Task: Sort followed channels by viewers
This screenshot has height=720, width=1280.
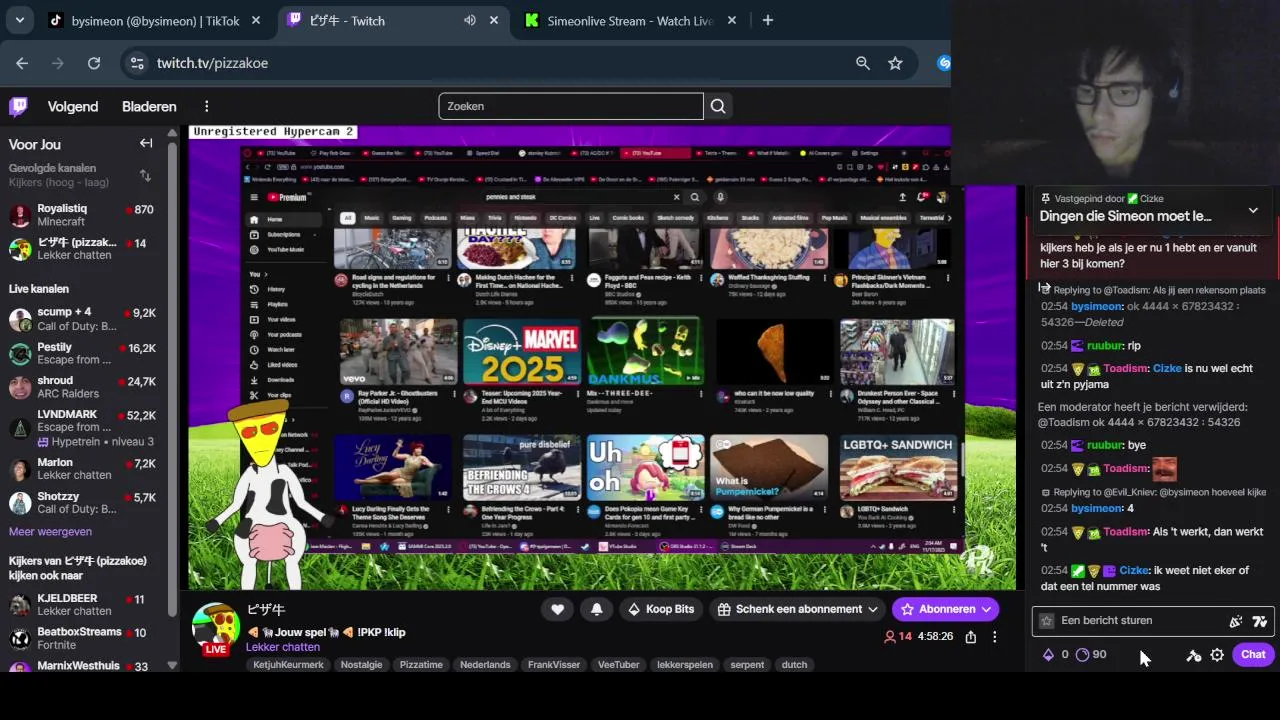Action: click(145, 176)
